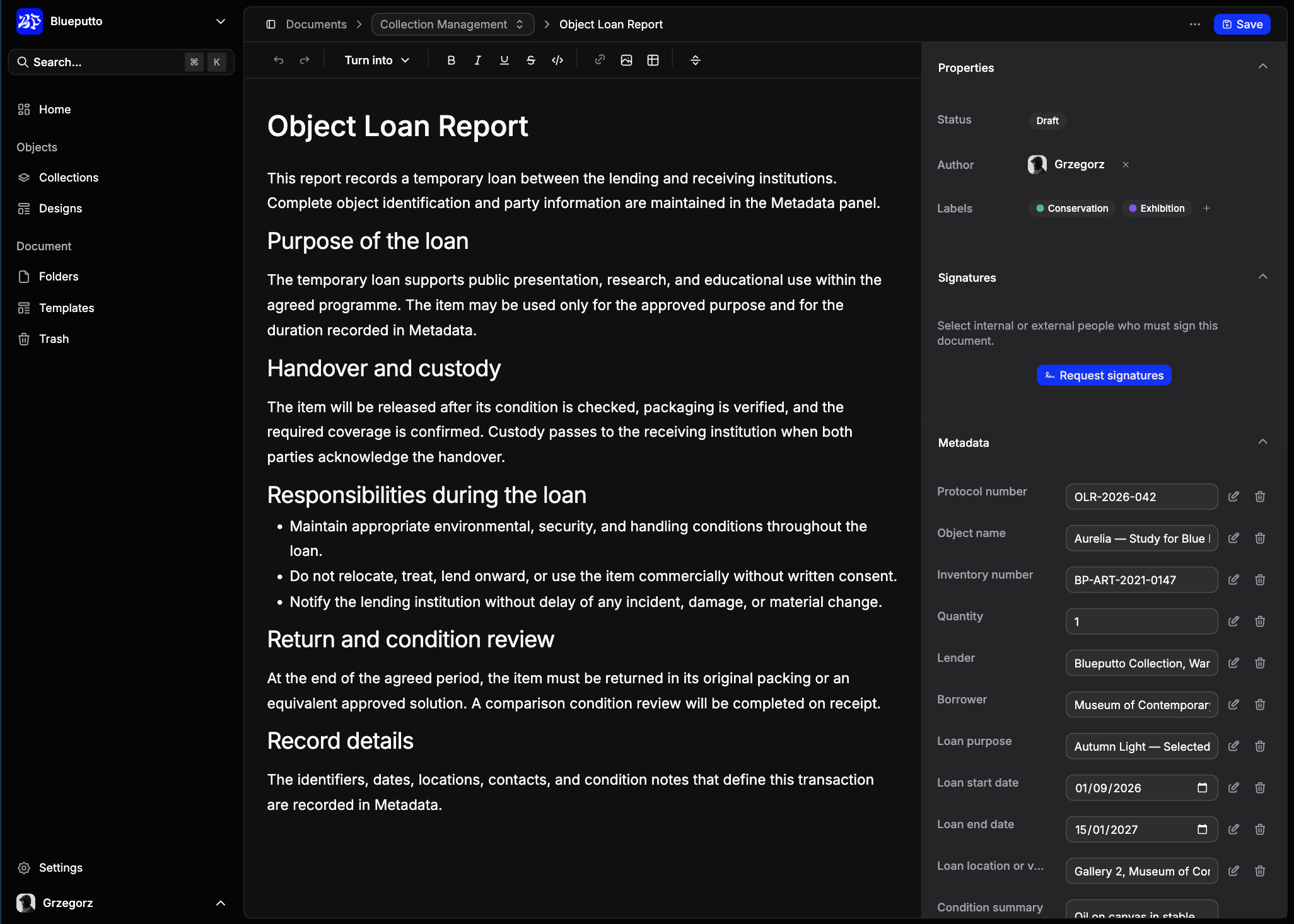
Task: Click the Blueputto logo icon
Action: coord(29,21)
